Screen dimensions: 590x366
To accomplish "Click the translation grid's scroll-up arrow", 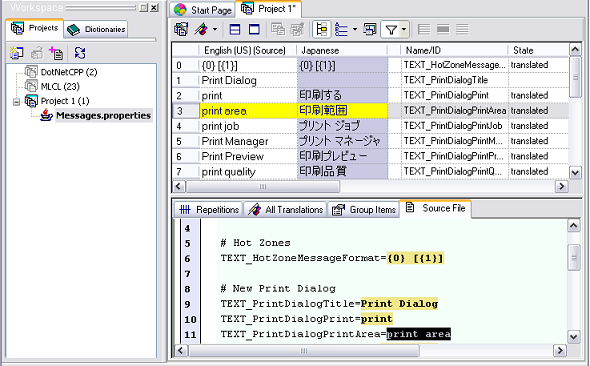I will 575,50.
